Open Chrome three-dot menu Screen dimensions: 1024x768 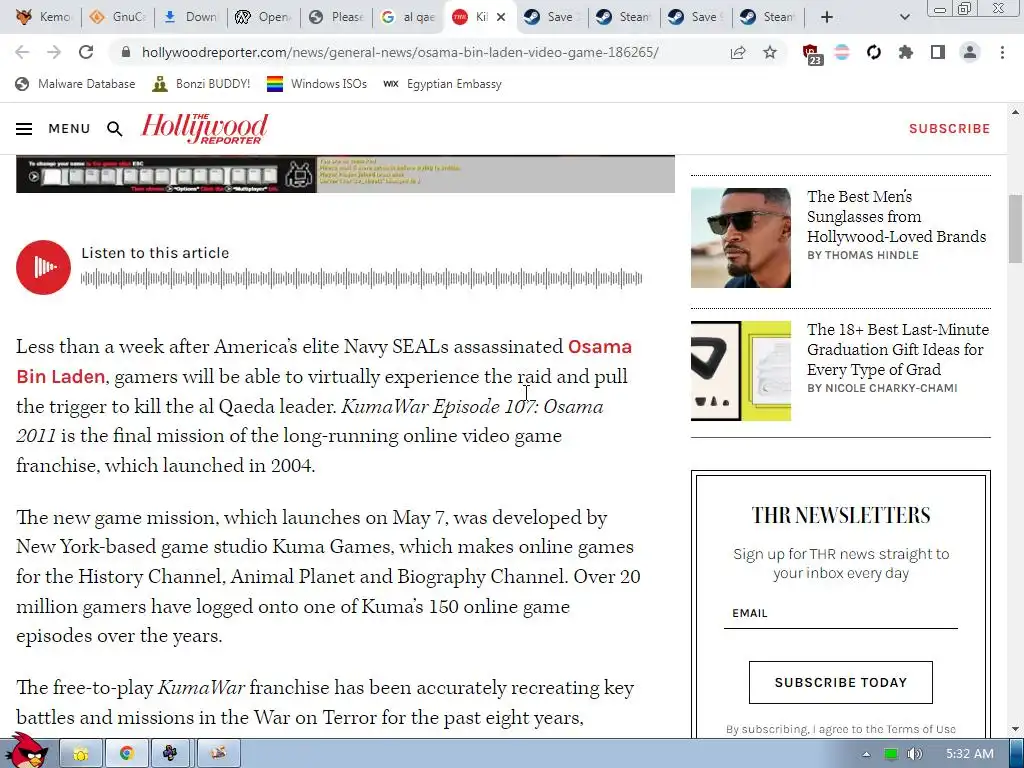1002,52
